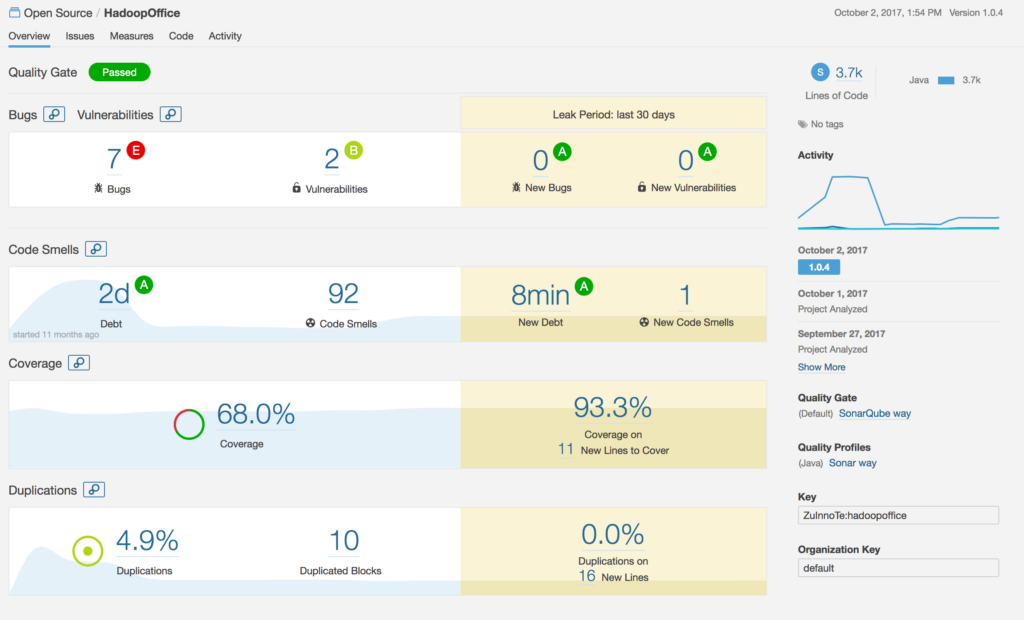Open the 2d technical debt value
The height and width of the screenshot is (620, 1024).
tap(114, 294)
